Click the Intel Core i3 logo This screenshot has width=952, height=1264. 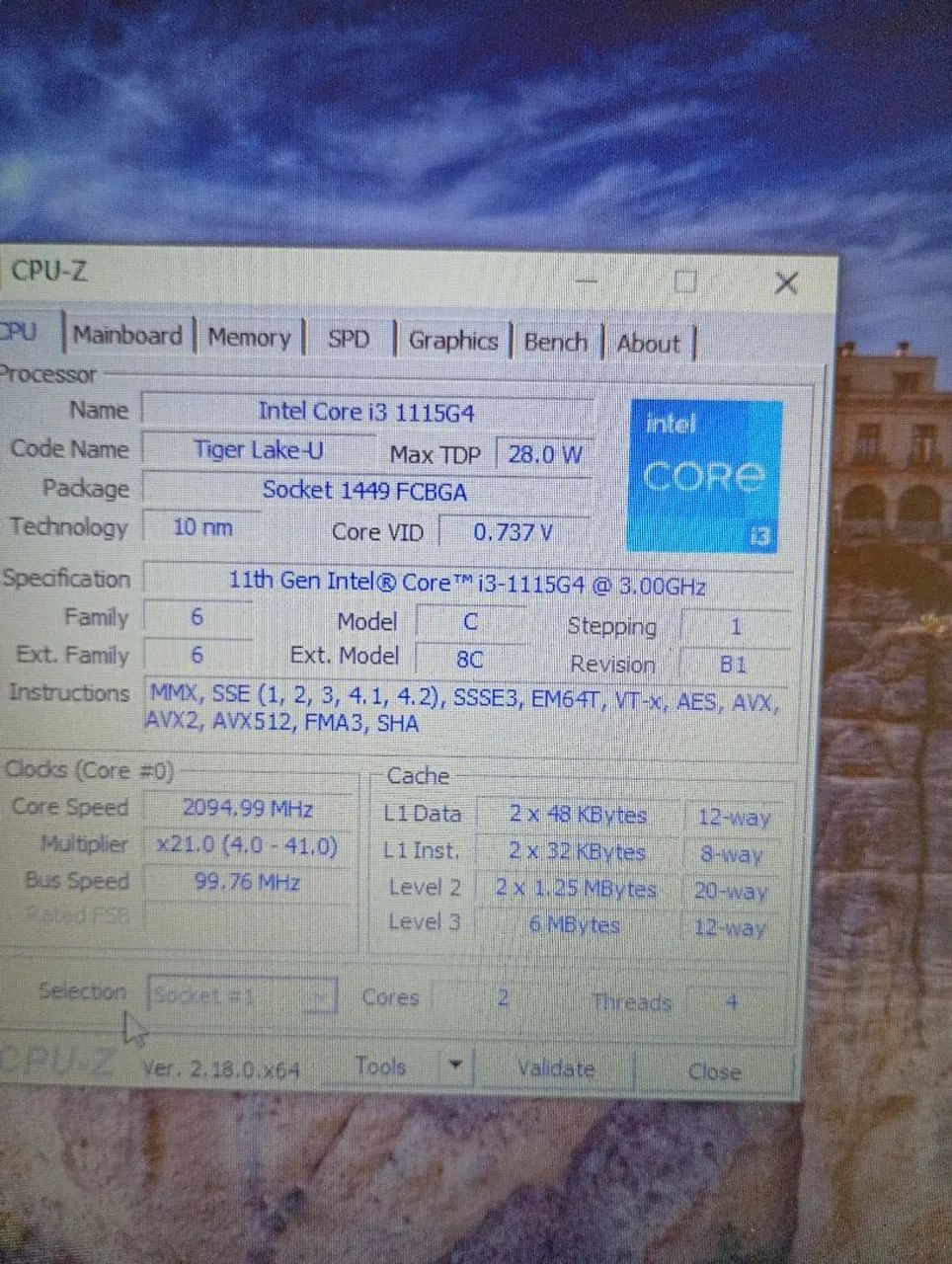(705, 476)
